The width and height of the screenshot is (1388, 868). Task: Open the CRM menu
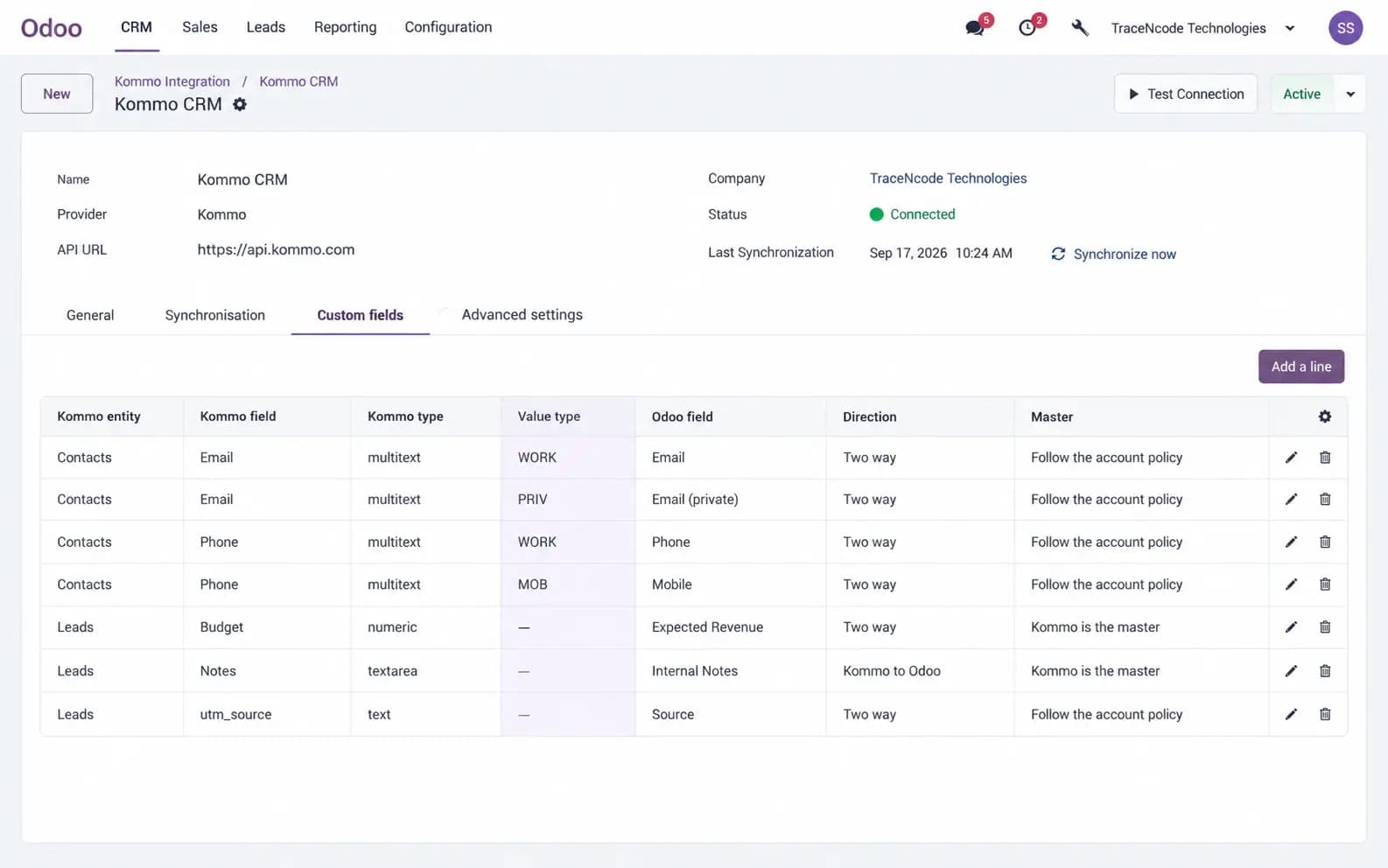click(x=137, y=27)
